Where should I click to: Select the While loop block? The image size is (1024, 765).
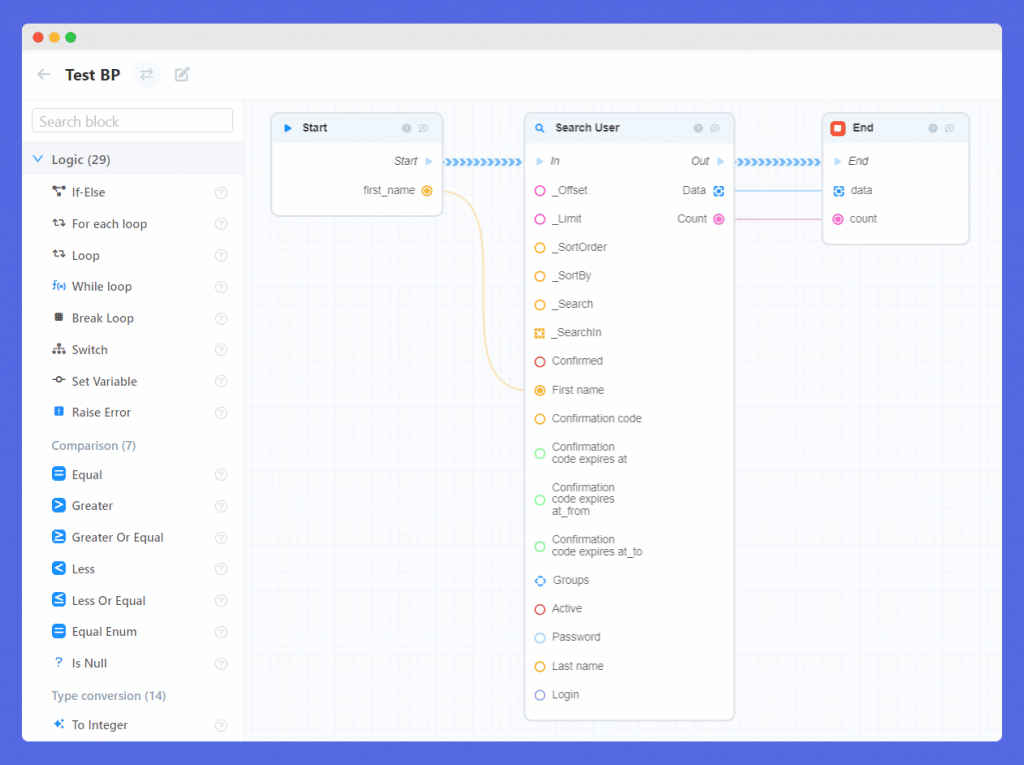tap(101, 286)
